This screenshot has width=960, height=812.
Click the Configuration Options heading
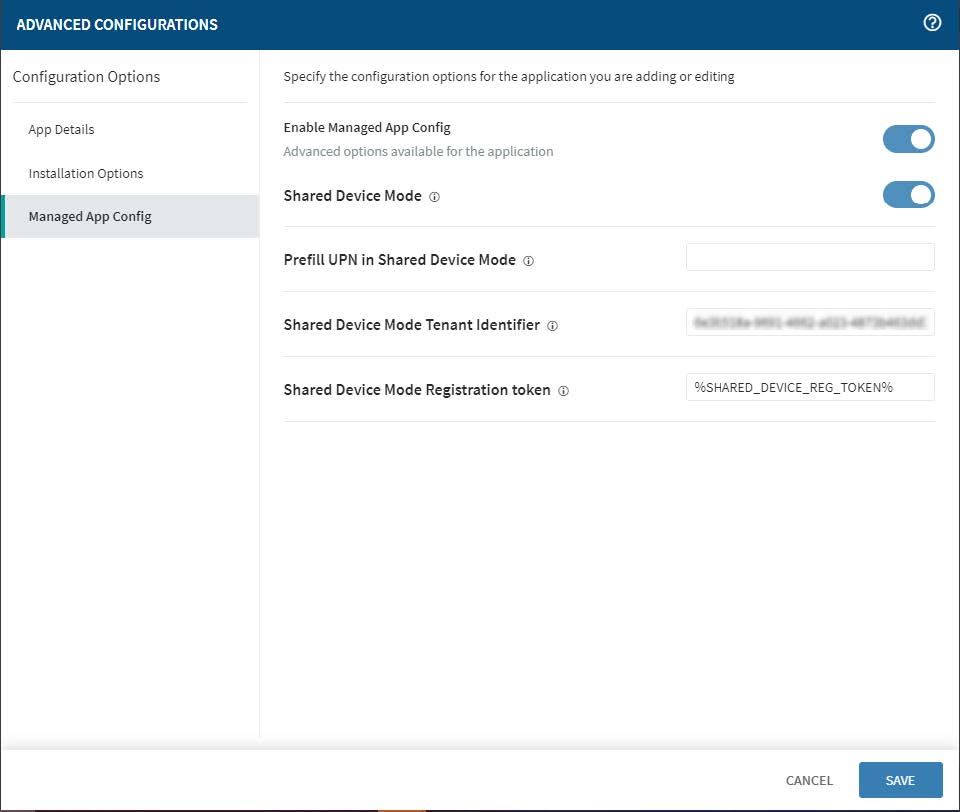[86, 77]
